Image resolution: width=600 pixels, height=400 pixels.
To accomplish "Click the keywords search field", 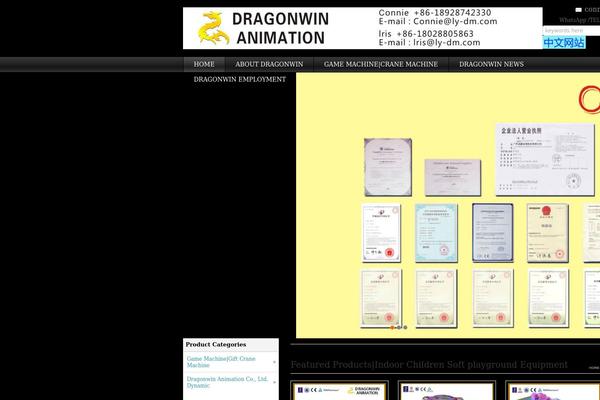I will click(571, 31).
